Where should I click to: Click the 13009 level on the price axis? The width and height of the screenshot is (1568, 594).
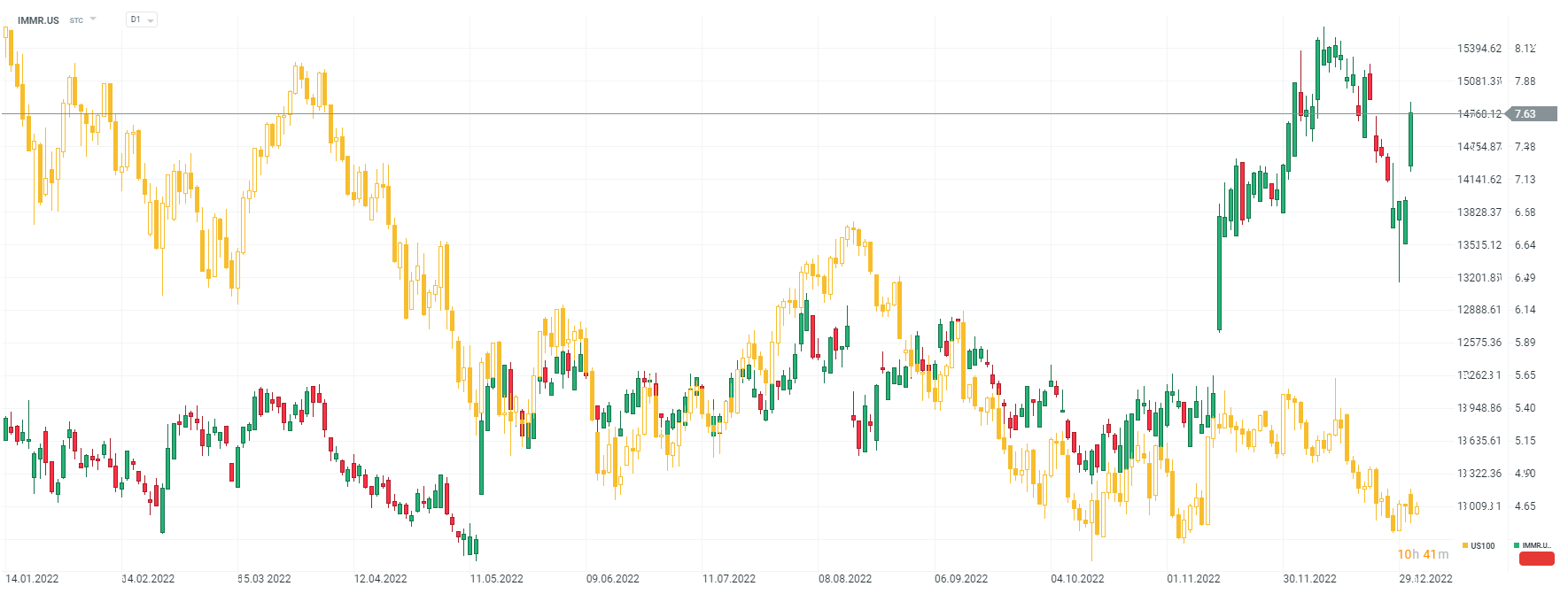point(1479,506)
